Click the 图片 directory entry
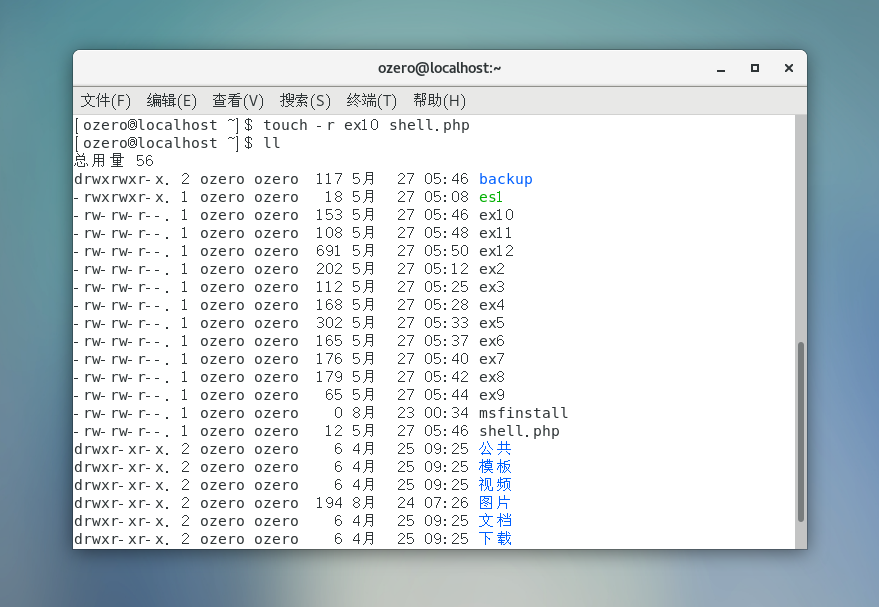This screenshot has width=879, height=607. click(x=495, y=503)
